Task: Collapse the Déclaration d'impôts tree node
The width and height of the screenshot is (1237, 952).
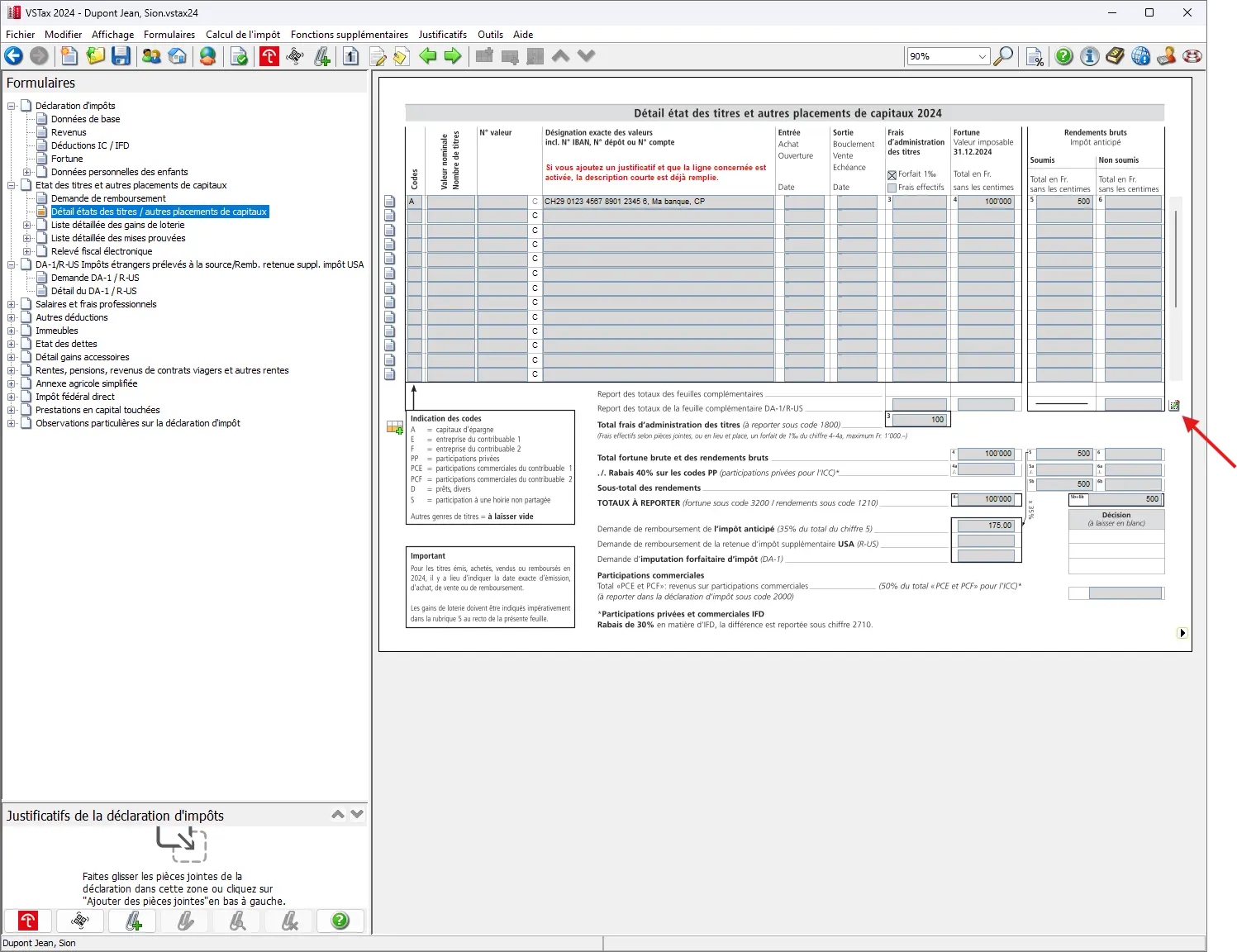Action: 12,106
